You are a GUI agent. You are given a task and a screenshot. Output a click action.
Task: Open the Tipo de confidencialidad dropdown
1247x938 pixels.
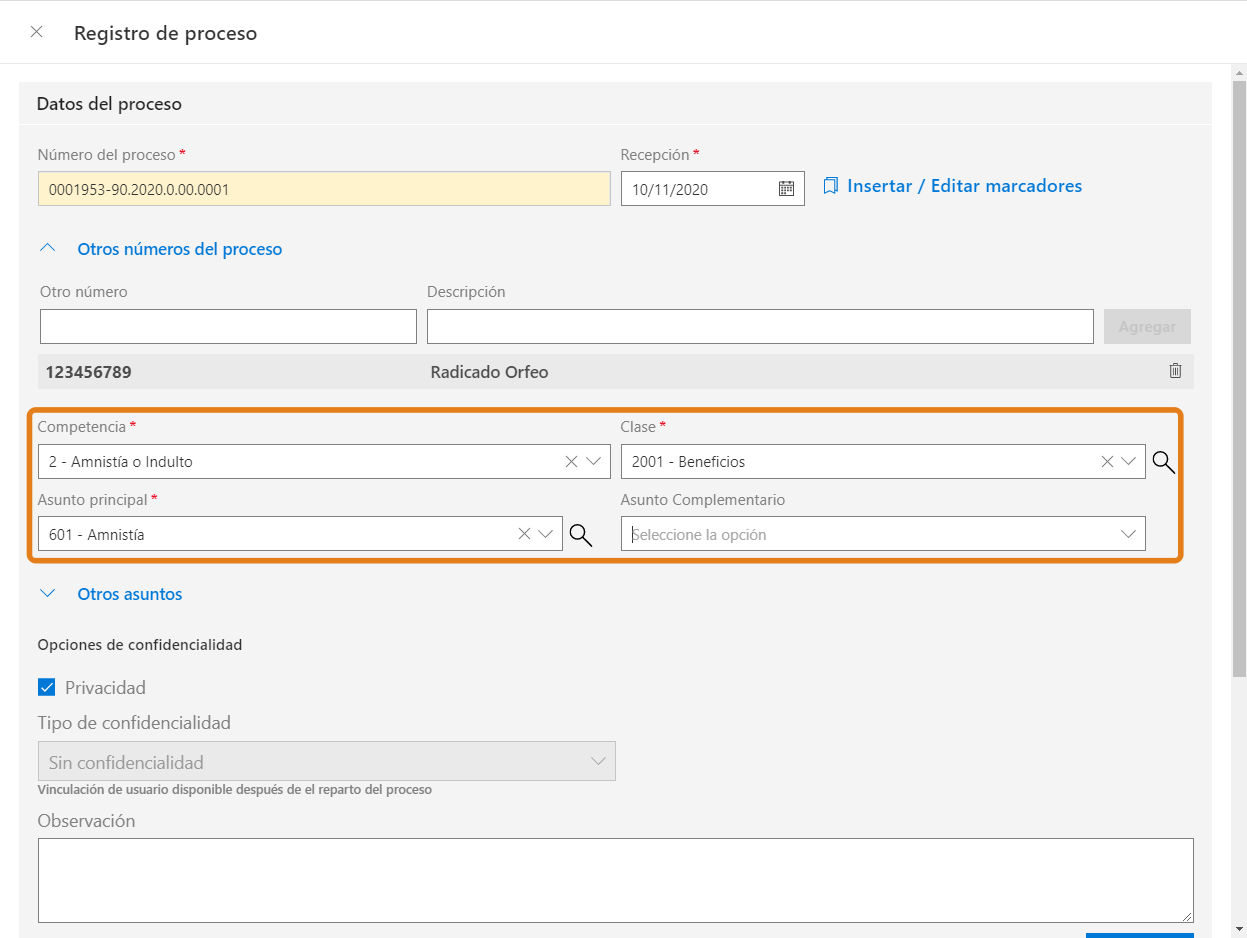(326, 761)
